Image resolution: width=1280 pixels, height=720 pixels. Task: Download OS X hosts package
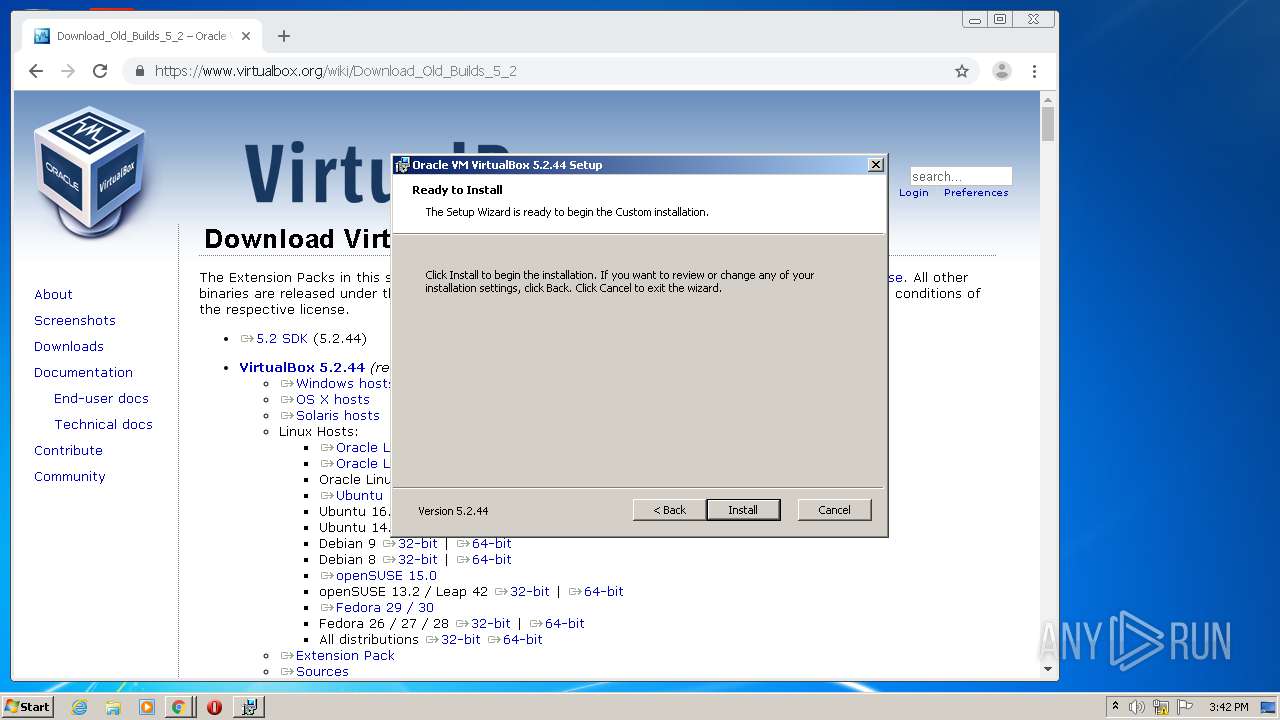325,400
